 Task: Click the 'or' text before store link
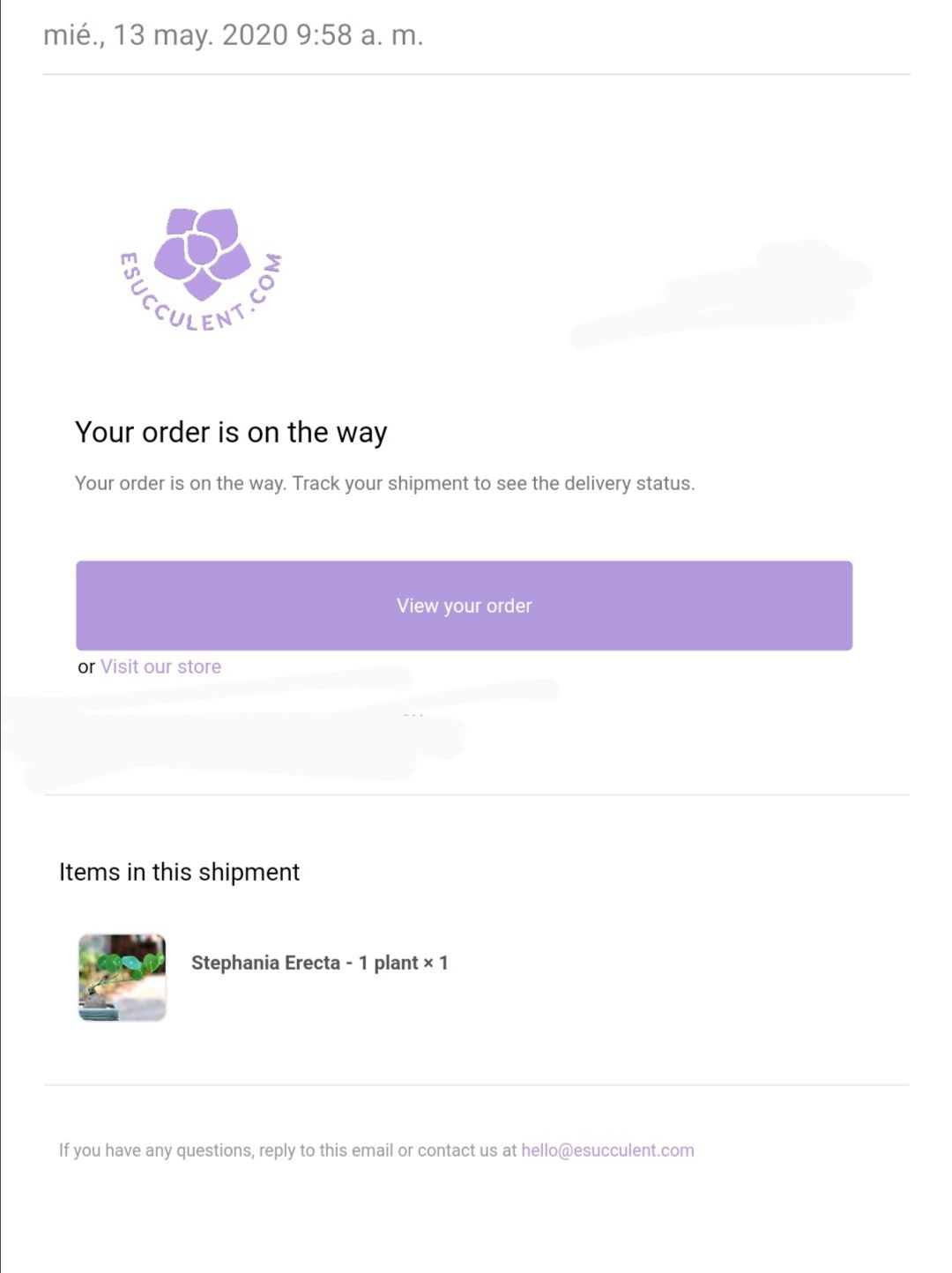(86, 667)
